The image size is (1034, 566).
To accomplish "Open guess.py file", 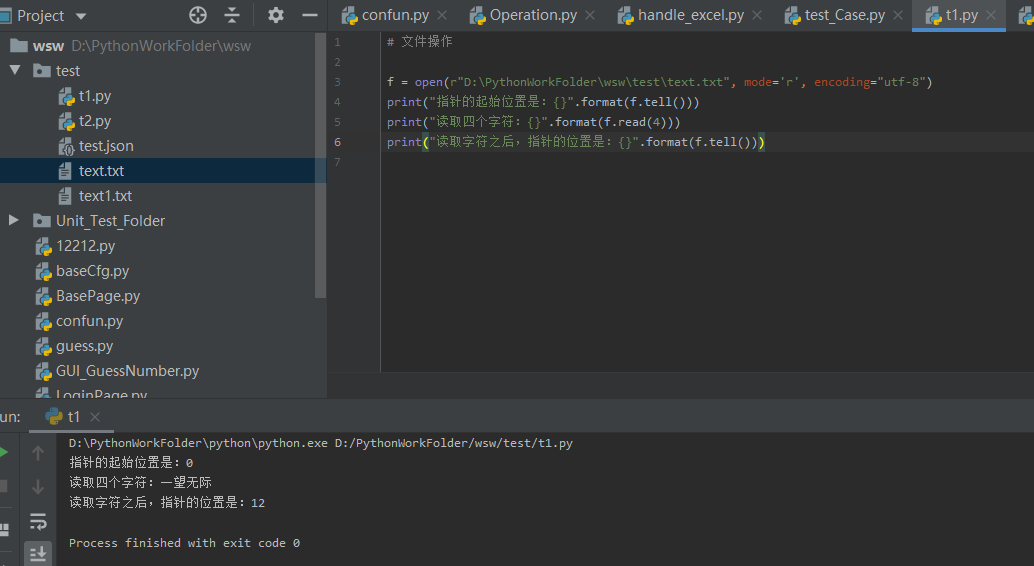I will click(x=84, y=346).
